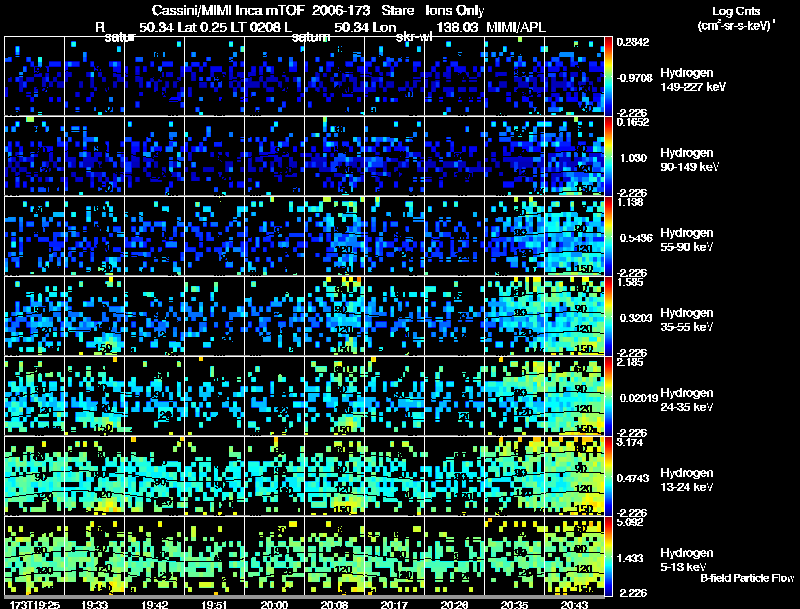800x609 pixels.
Task: Select the Hydrogen 13-24 keV color bar
Action: tap(608, 476)
